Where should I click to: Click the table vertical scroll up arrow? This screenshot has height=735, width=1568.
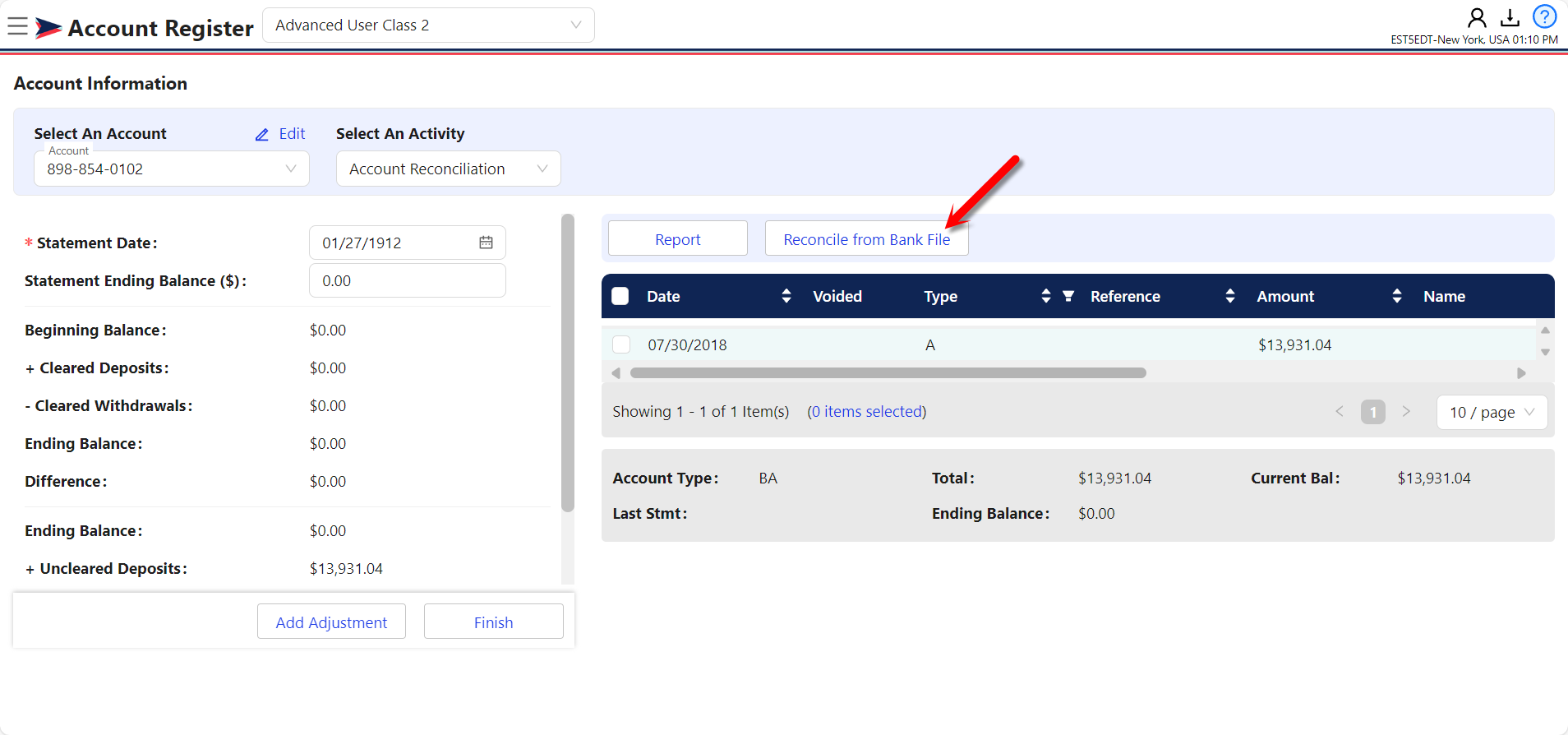point(1545,330)
